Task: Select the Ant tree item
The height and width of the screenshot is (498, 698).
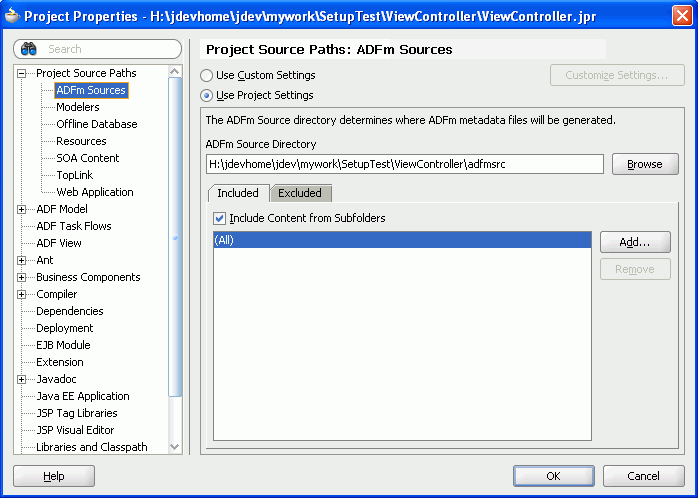Action: pos(45,260)
